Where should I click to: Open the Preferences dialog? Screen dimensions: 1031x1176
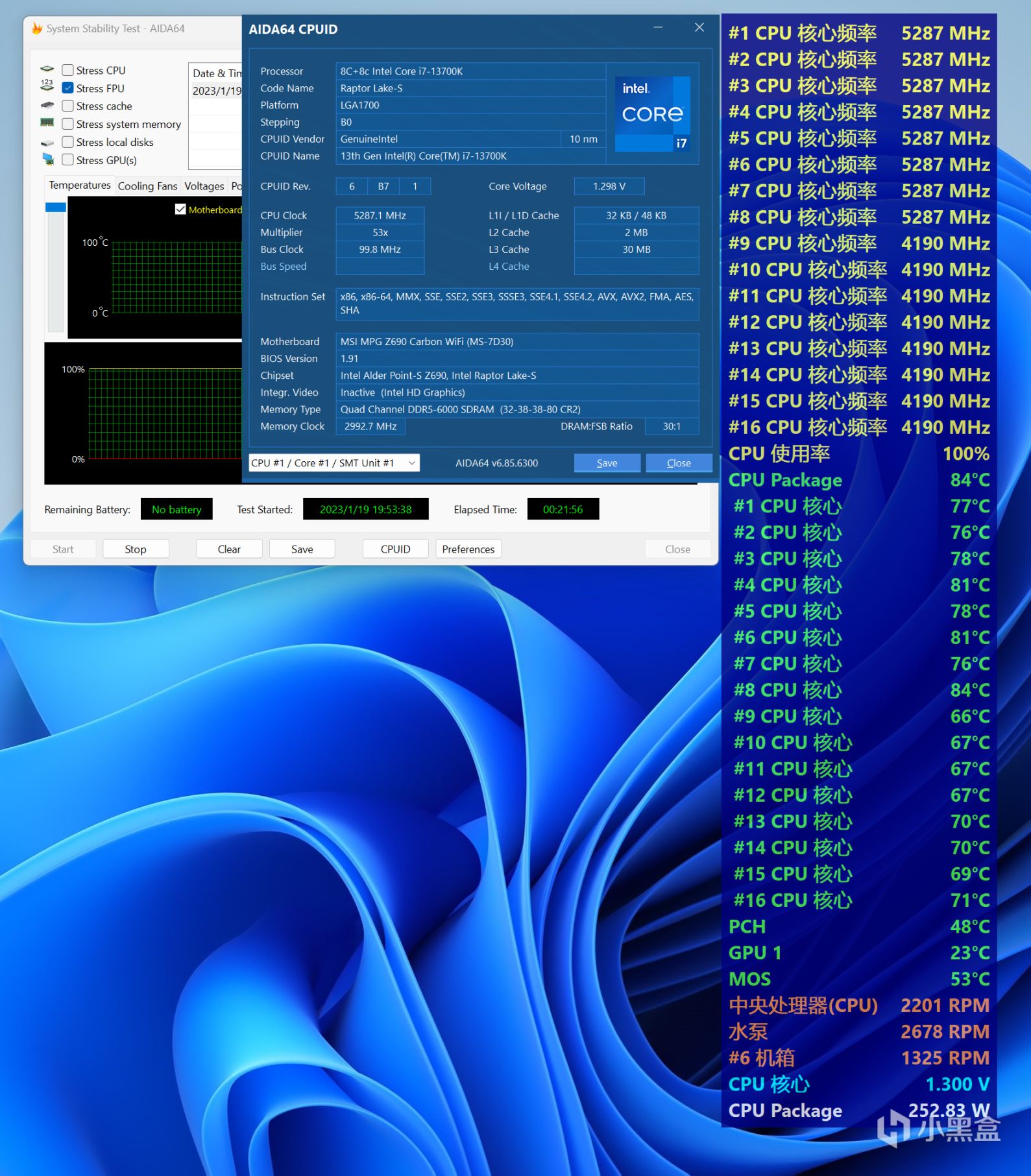pyautogui.click(x=468, y=549)
